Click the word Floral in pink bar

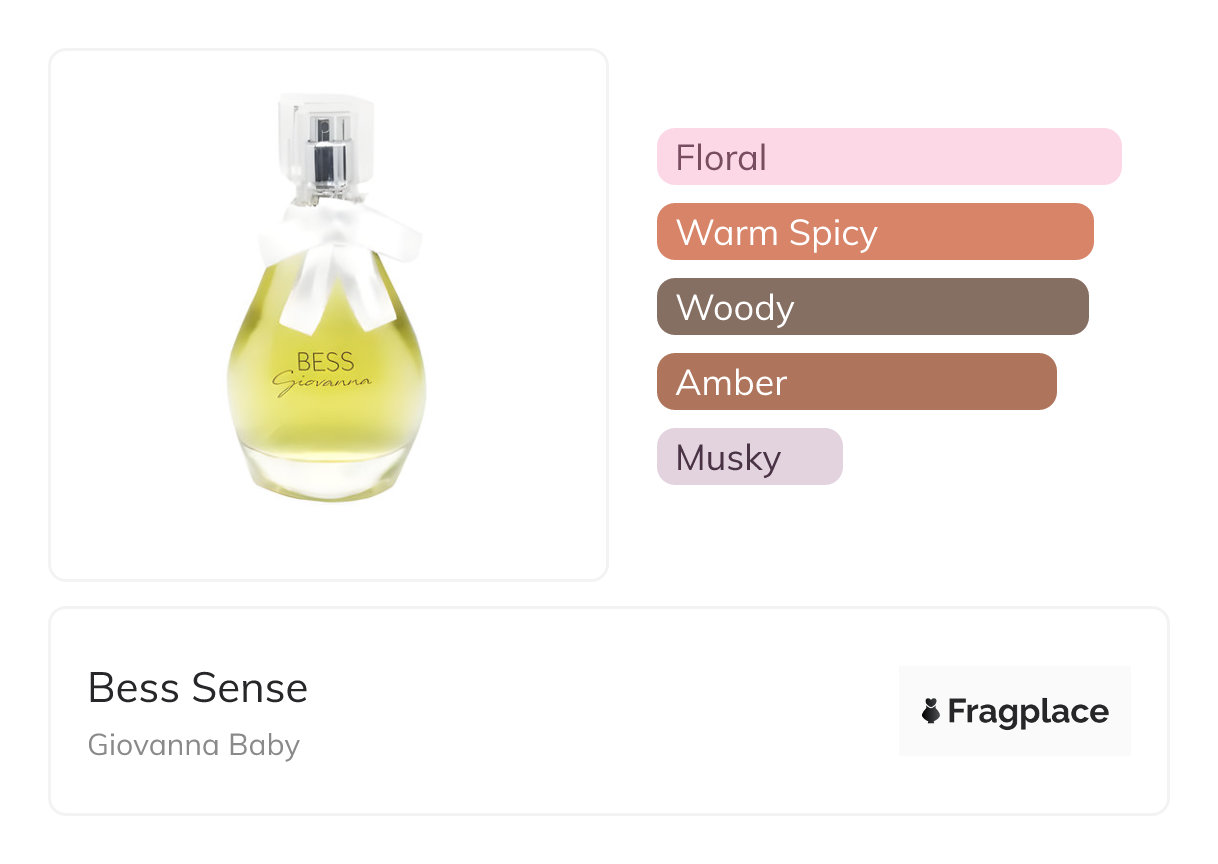721,157
